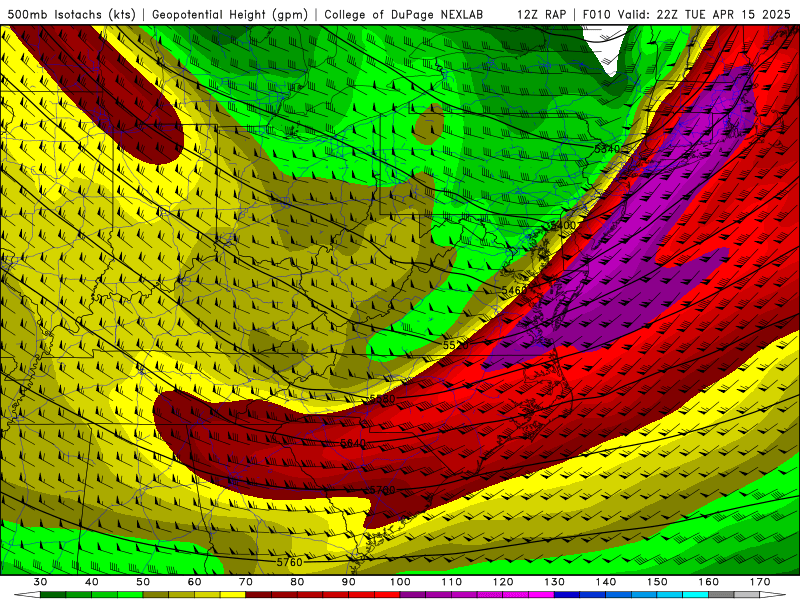Click the 80 value on the color scale
The image size is (800, 600).
pos(297,582)
